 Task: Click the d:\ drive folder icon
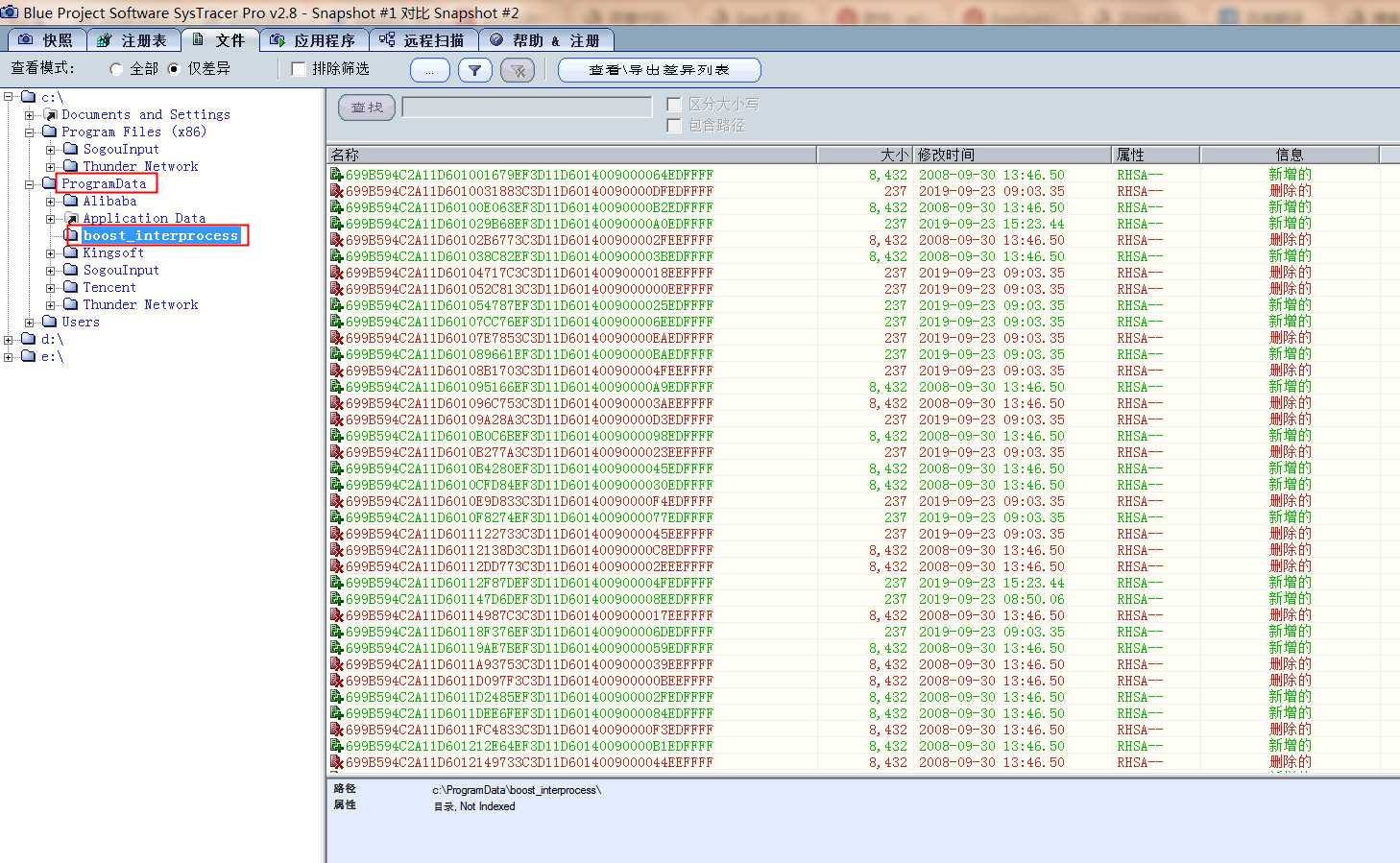point(28,339)
